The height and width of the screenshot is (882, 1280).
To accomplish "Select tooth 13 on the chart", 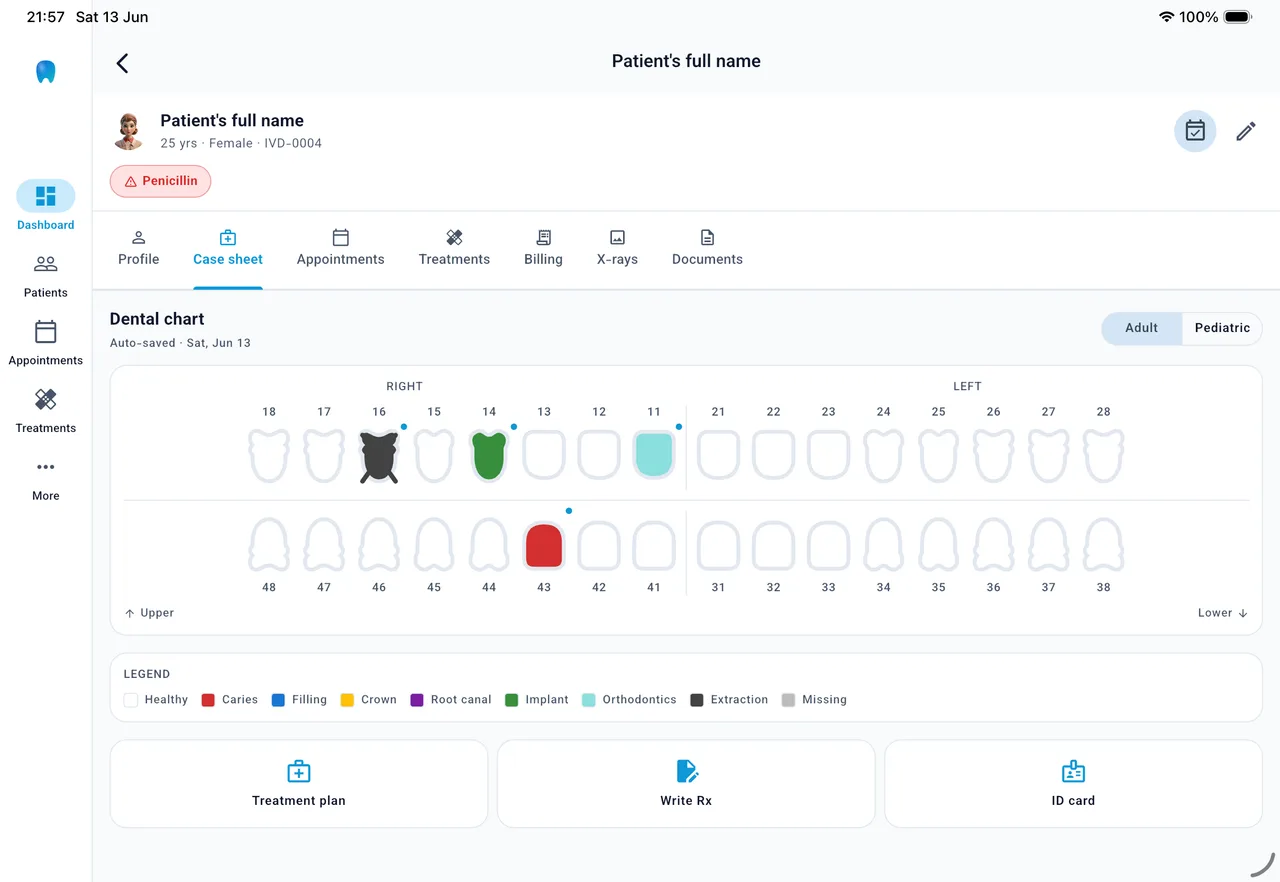I will point(544,456).
